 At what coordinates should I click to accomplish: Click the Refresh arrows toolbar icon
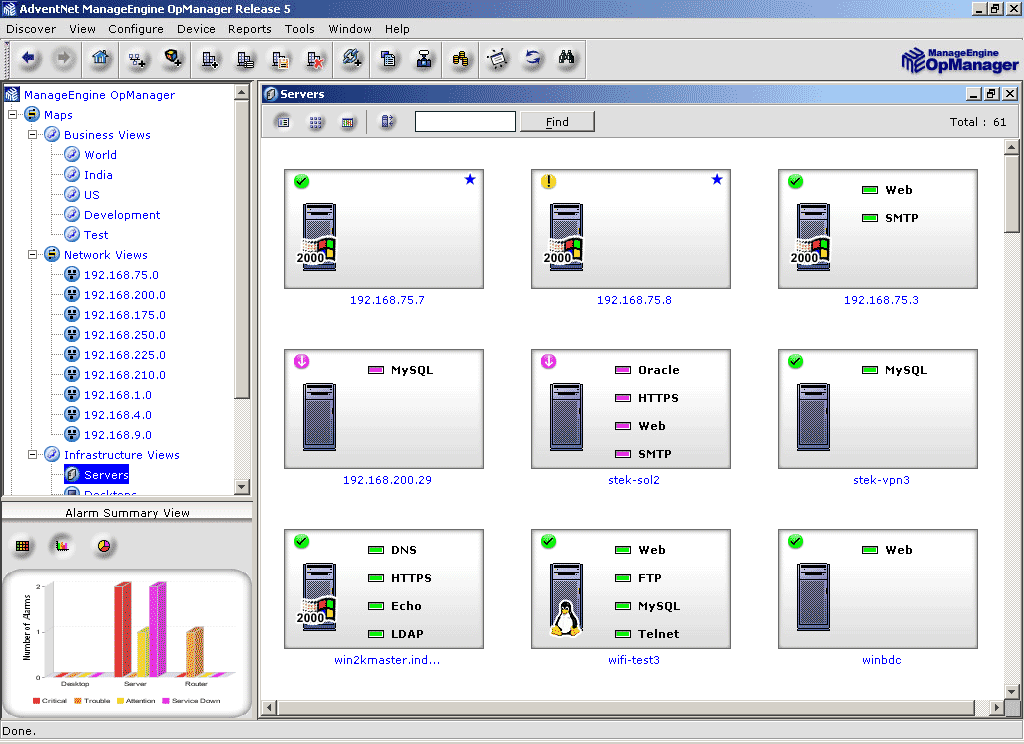(x=533, y=58)
